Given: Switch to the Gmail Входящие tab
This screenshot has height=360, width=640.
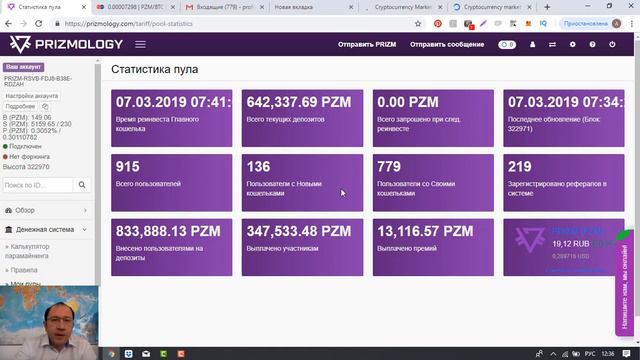Looking at the screenshot, I should 224,7.
